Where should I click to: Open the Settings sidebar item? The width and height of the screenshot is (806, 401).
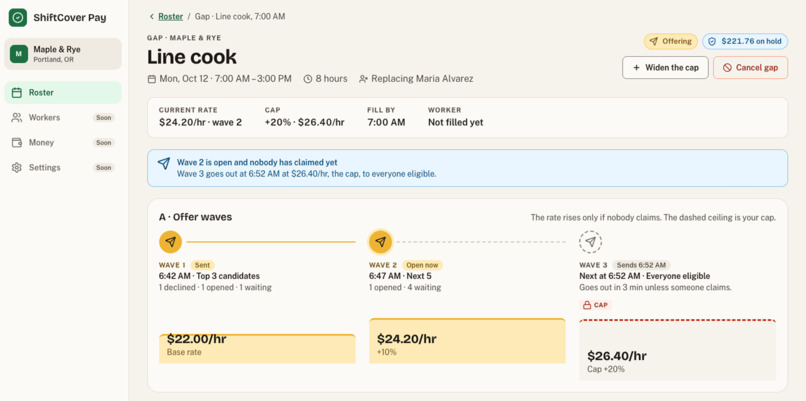[63, 168]
